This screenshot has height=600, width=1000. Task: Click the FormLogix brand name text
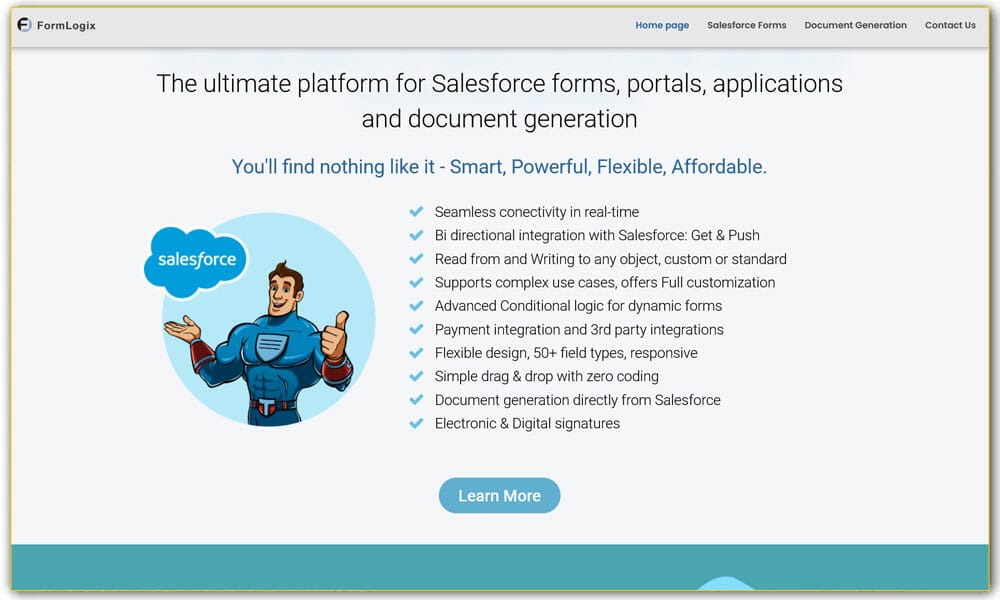65,25
